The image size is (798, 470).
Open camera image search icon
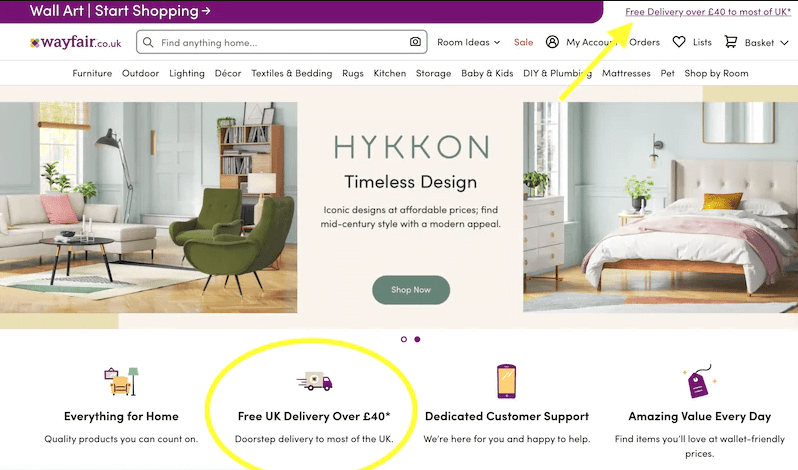(x=415, y=43)
